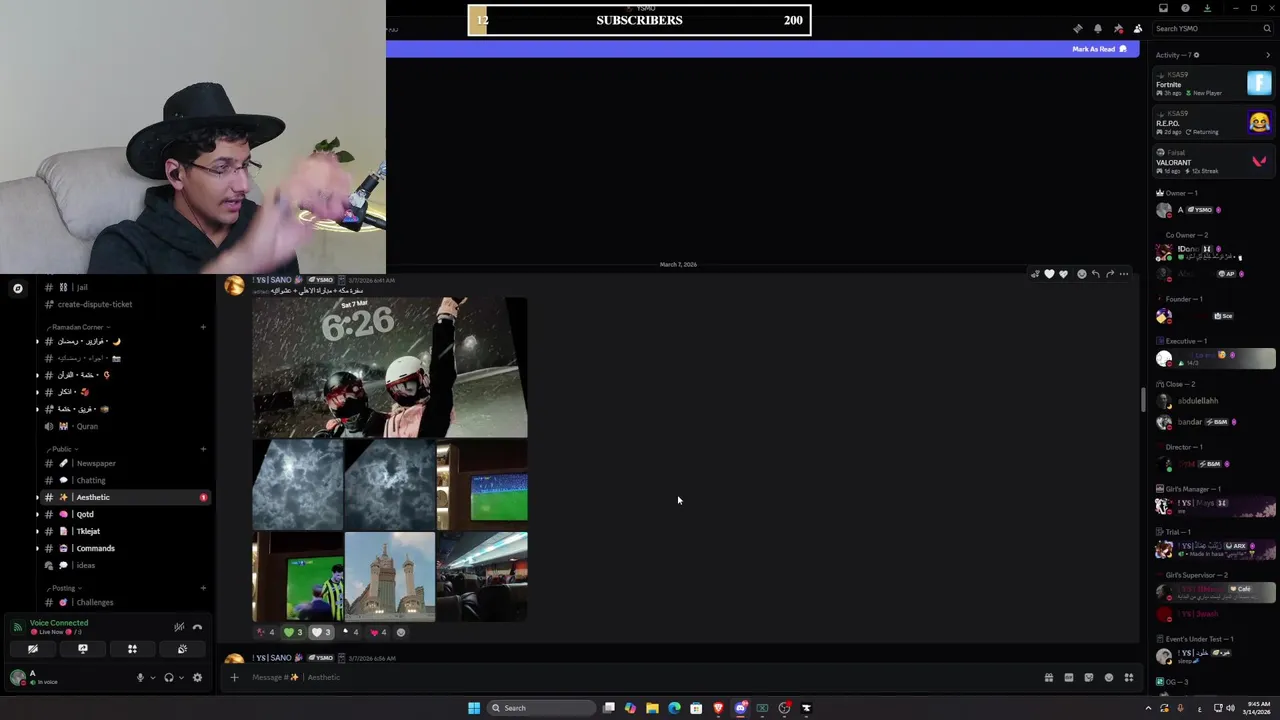Forward the hovered message
Screen dimensions: 1280x720
1109,274
